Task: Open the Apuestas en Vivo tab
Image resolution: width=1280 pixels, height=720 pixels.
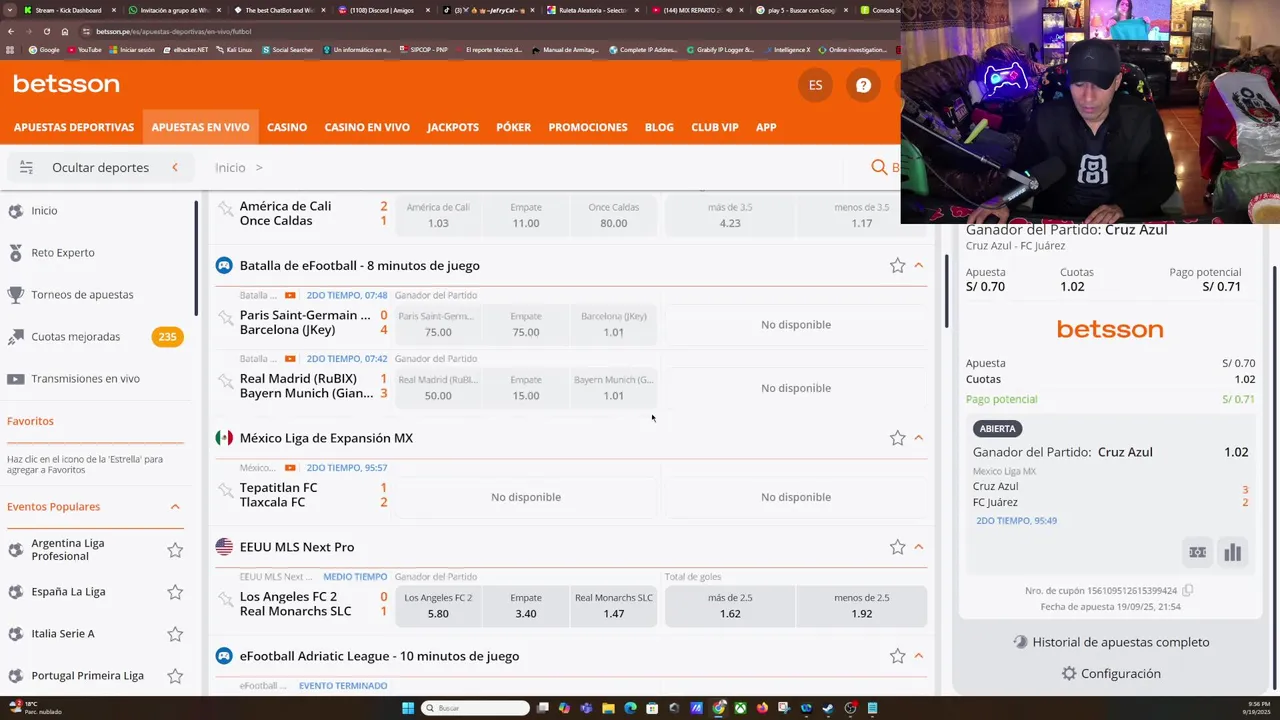Action: (200, 127)
